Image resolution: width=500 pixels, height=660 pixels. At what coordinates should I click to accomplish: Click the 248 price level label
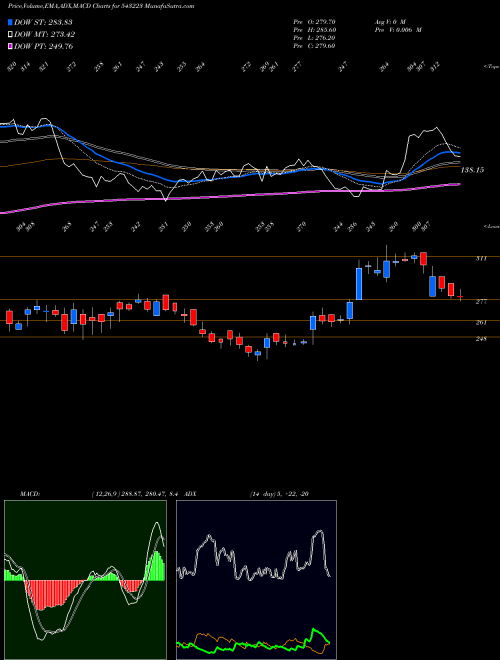click(481, 338)
